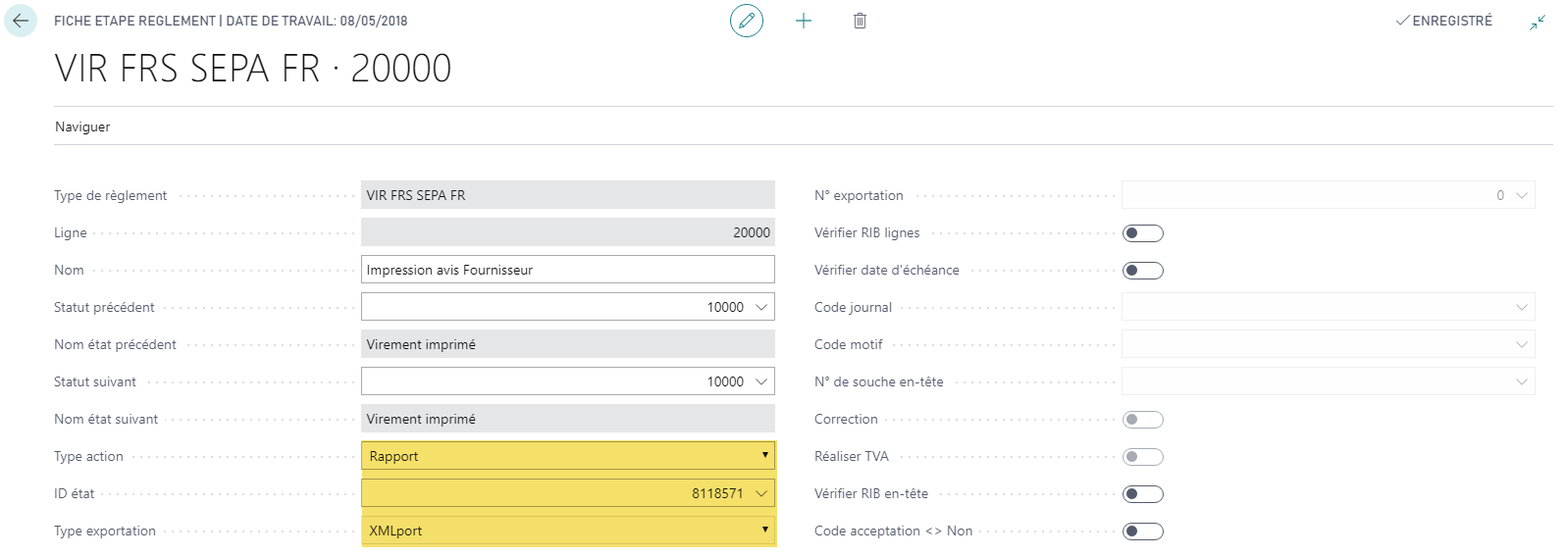The height and width of the screenshot is (557, 1568).
Task: Enable Vérifier date d'échéance switch
Action: point(1142,271)
